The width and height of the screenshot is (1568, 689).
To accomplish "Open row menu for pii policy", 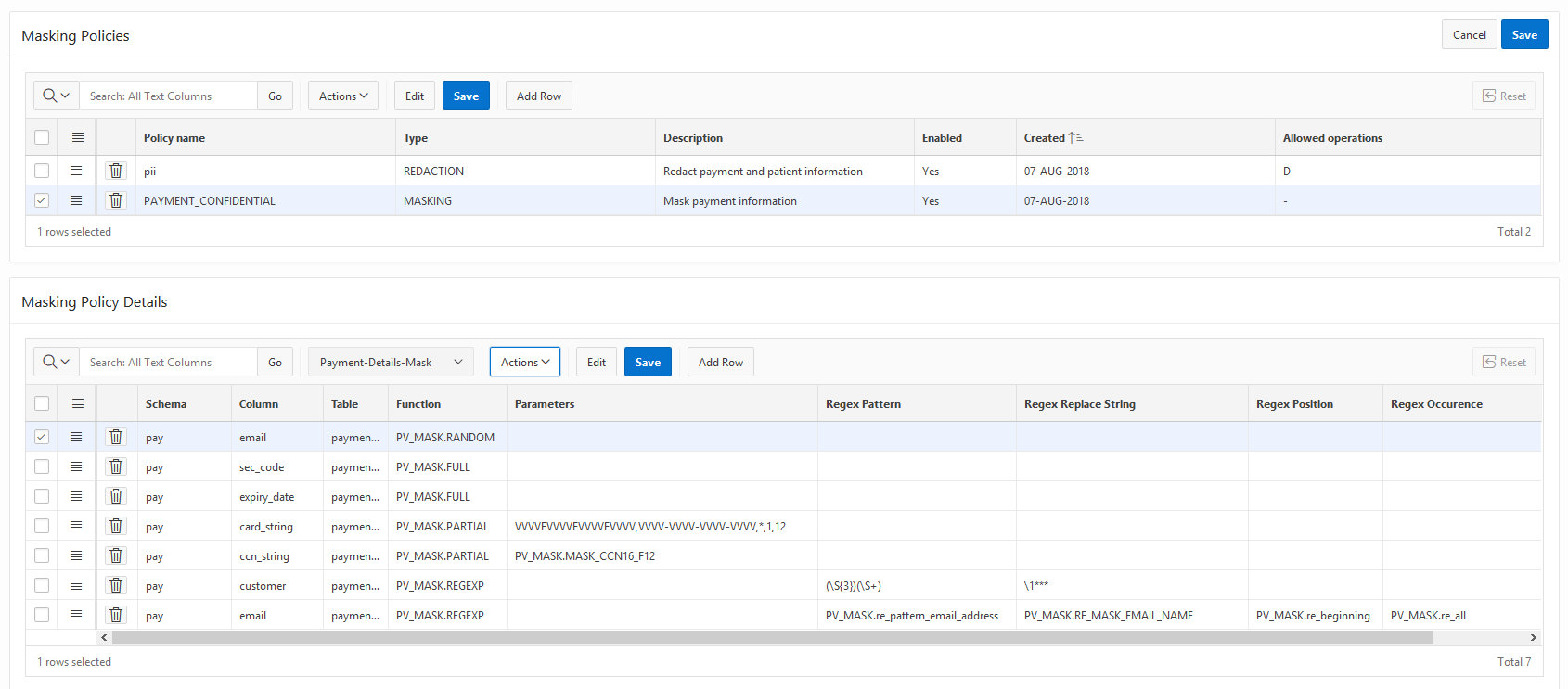I will pyautogui.click(x=76, y=171).
